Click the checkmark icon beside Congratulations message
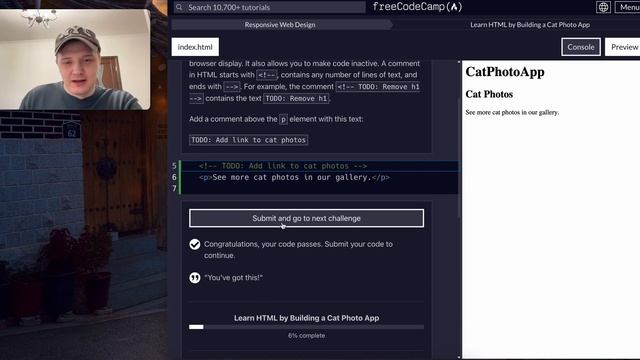 [x=195, y=244]
